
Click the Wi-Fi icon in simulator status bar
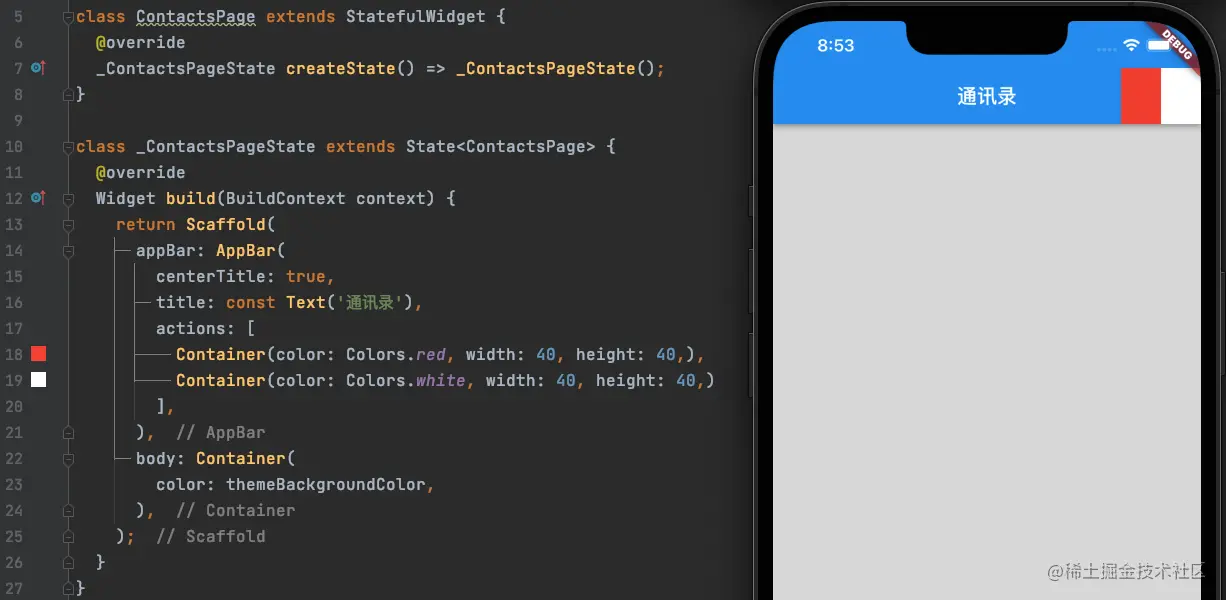pos(1131,45)
